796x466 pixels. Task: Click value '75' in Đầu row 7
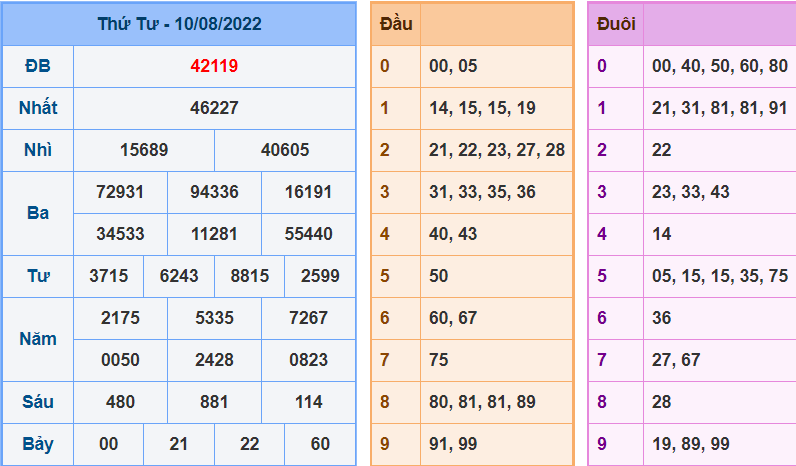(439, 360)
